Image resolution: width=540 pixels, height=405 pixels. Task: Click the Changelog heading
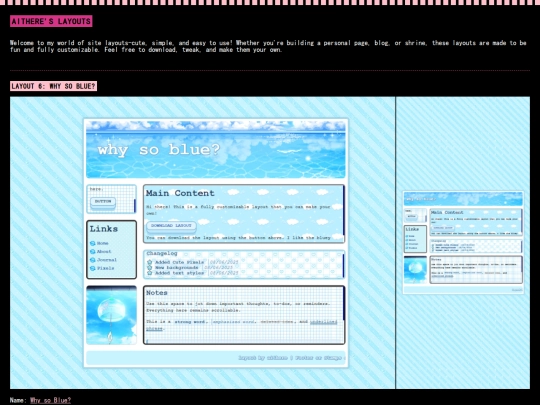162,253
